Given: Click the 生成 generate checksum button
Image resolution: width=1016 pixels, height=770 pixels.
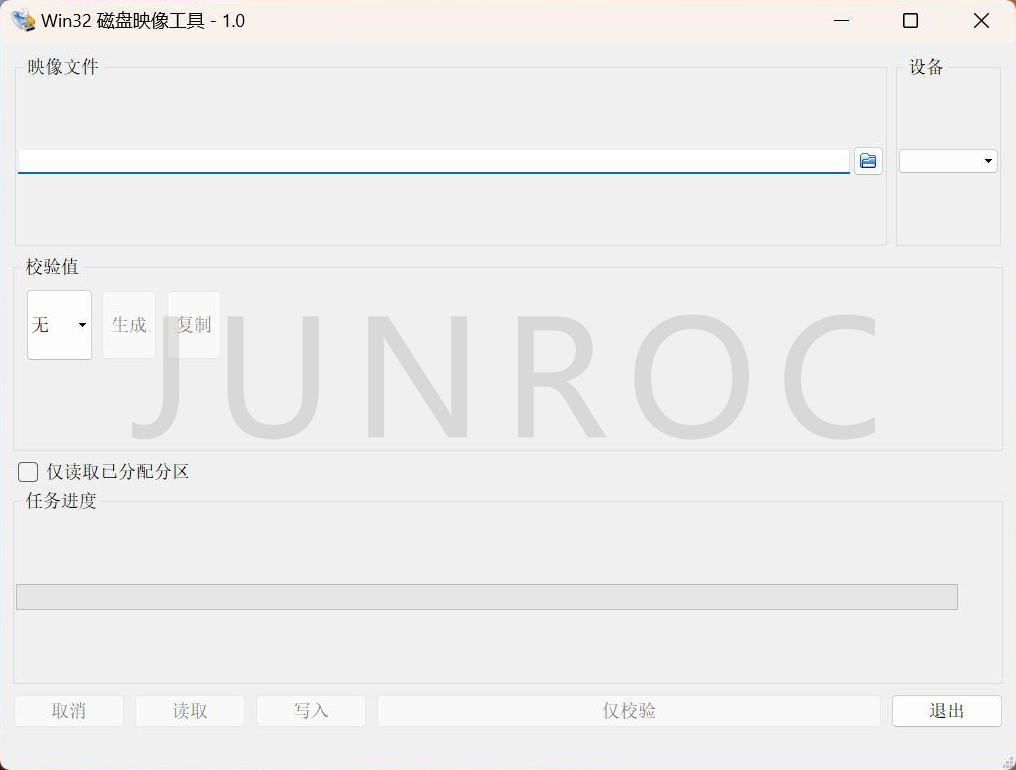Looking at the screenshot, I should (x=129, y=325).
